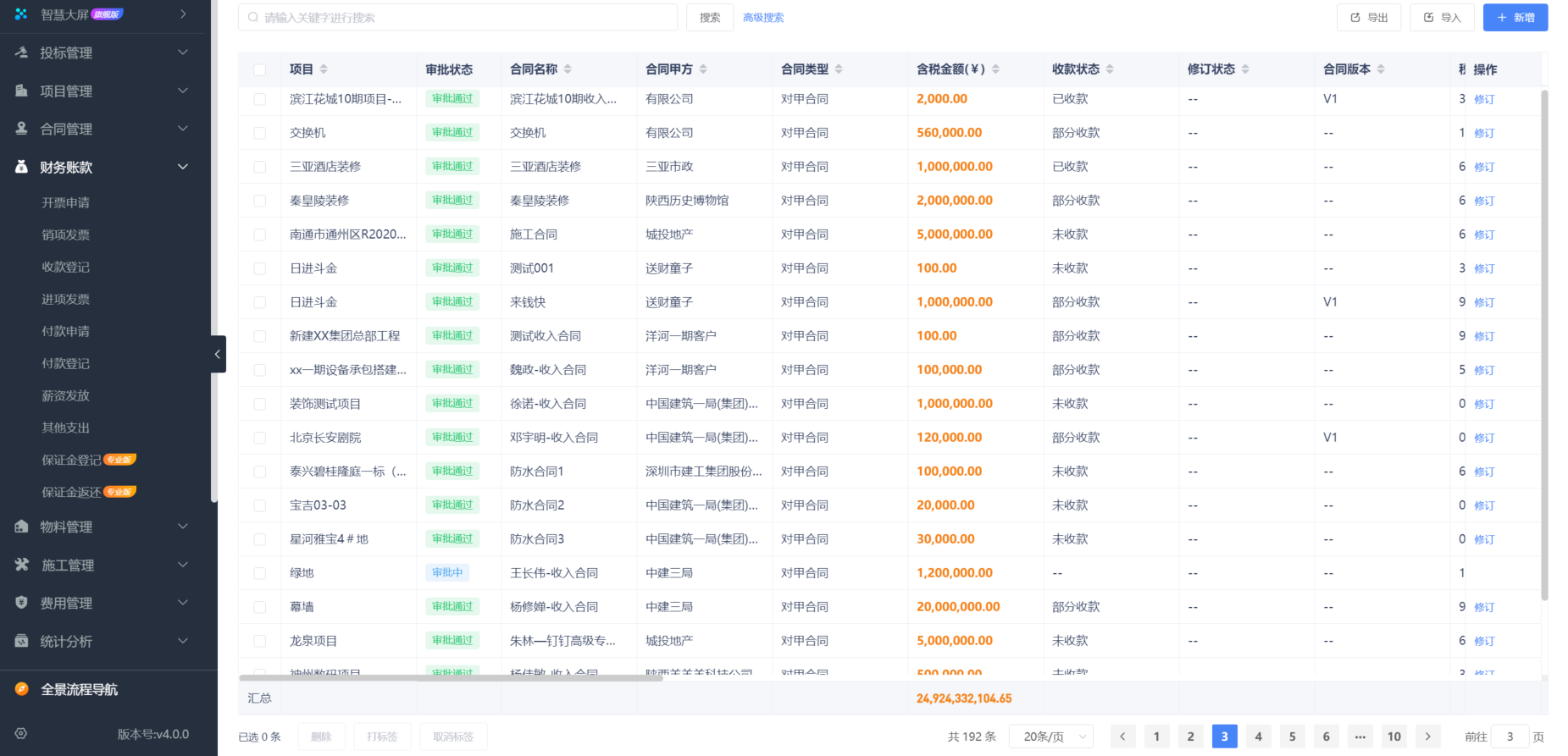Sort by 收款状态 column sort icon
This screenshot has width=1568, height=756.
(x=1110, y=69)
